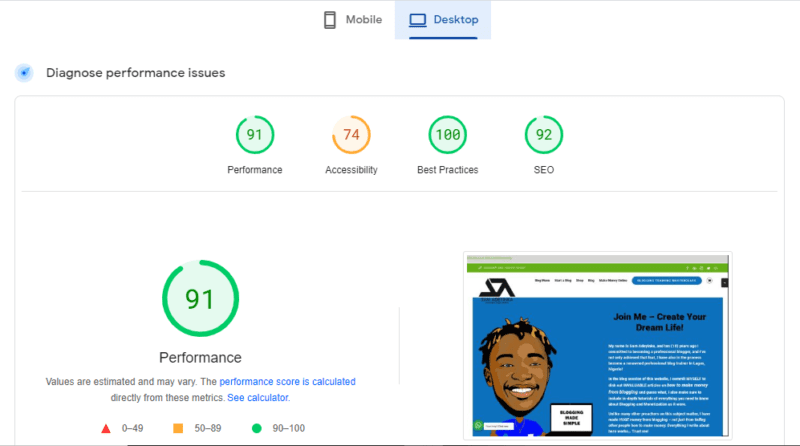Click the SEO label
This screenshot has width=800, height=446.
(x=544, y=170)
